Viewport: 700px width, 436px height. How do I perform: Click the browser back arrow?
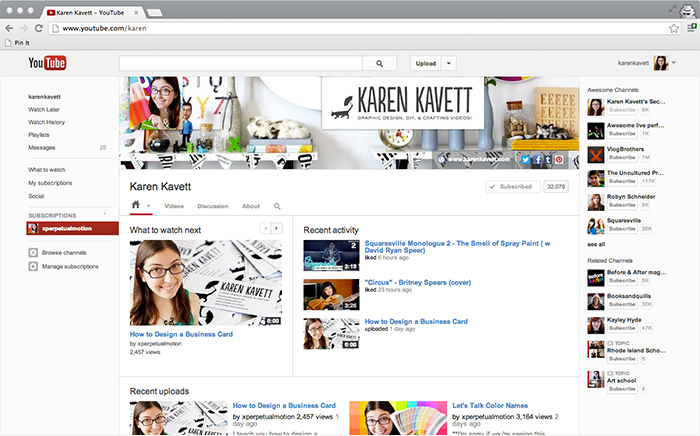pos(9,28)
